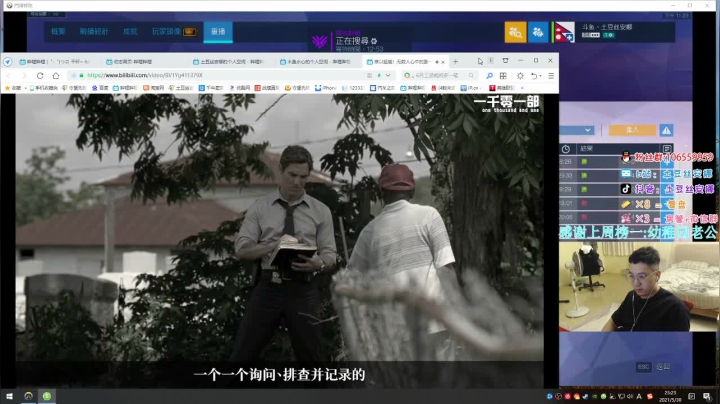Viewport: 720px width, 404px height.
Task: Open the notification center icon
Action: tap(706, 397)
